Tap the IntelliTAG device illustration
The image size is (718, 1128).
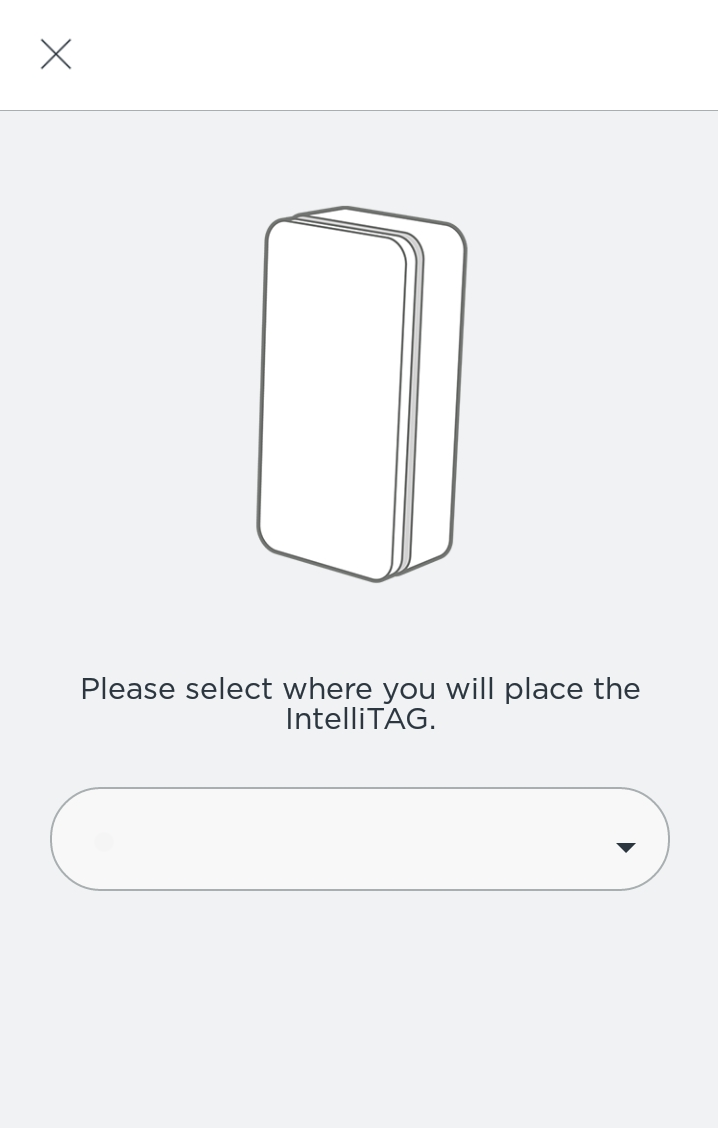point(360,390)
